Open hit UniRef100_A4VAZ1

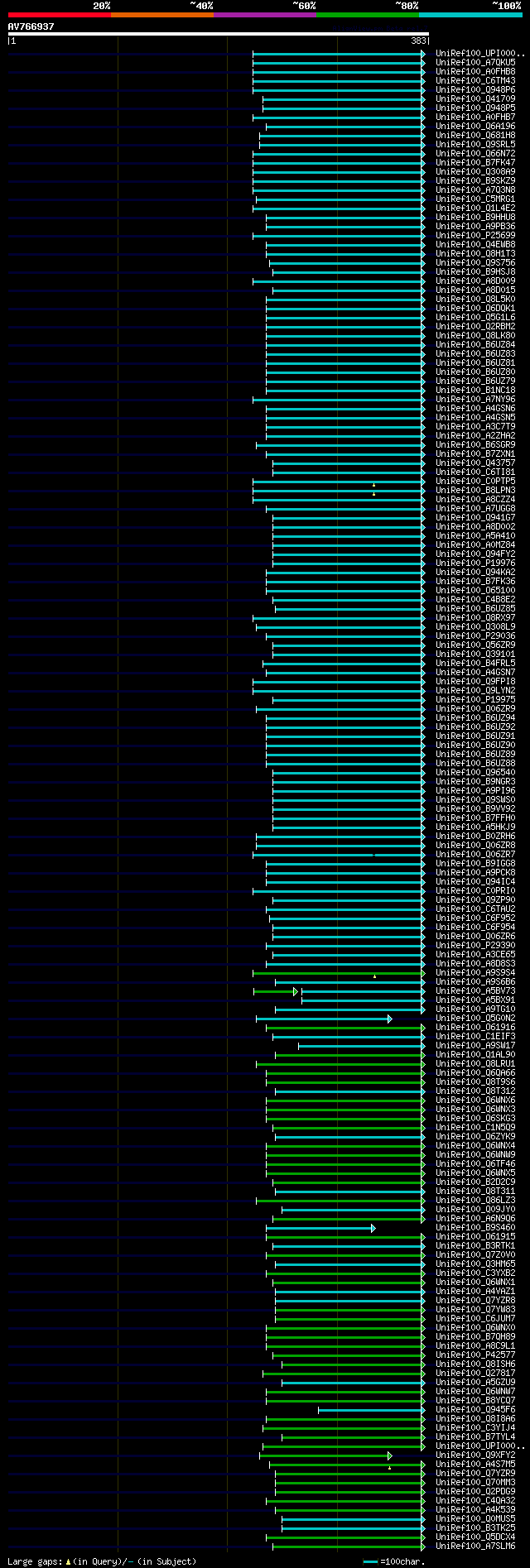click(475, 1292)
